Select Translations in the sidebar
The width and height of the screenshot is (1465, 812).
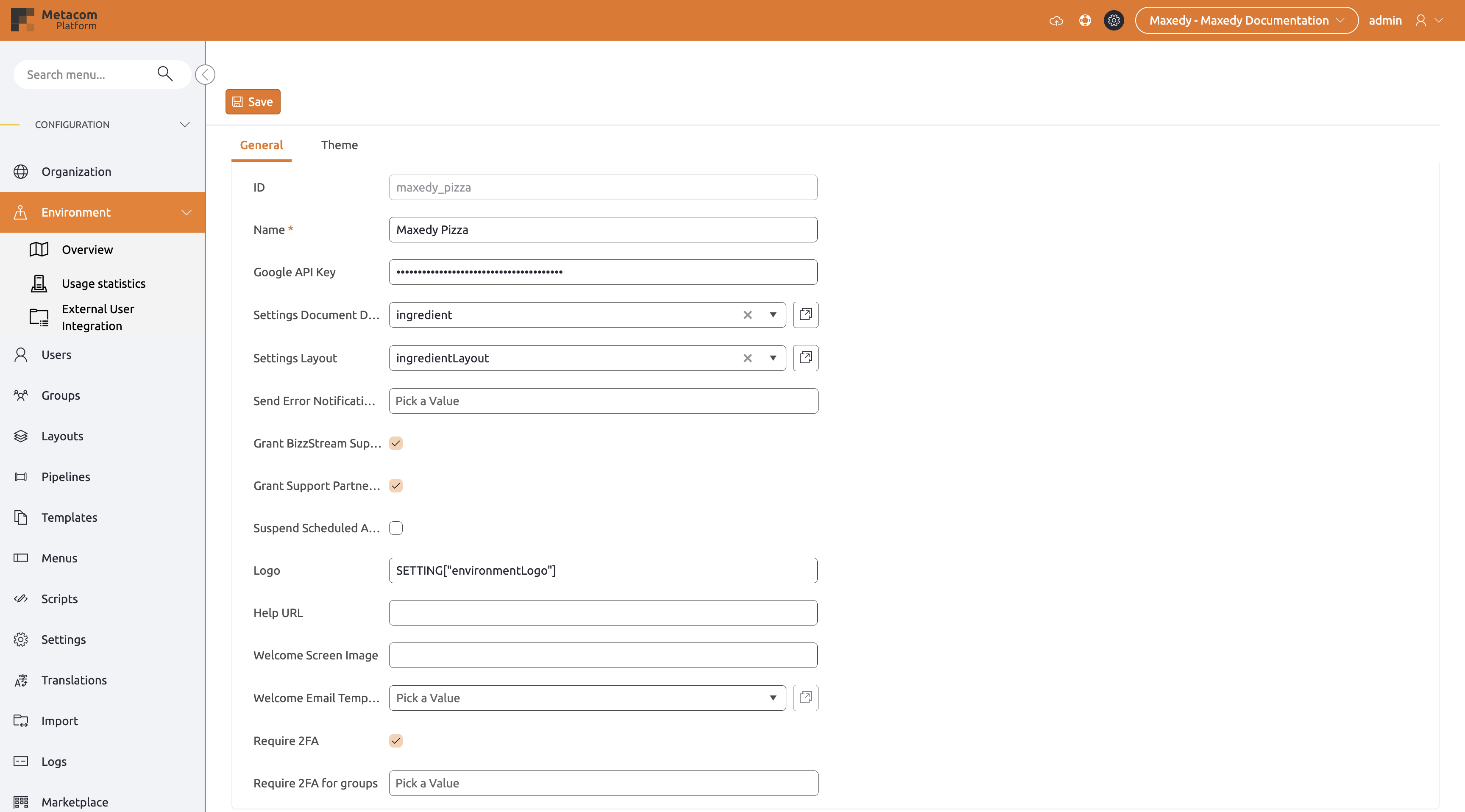(x=74, y=679)
